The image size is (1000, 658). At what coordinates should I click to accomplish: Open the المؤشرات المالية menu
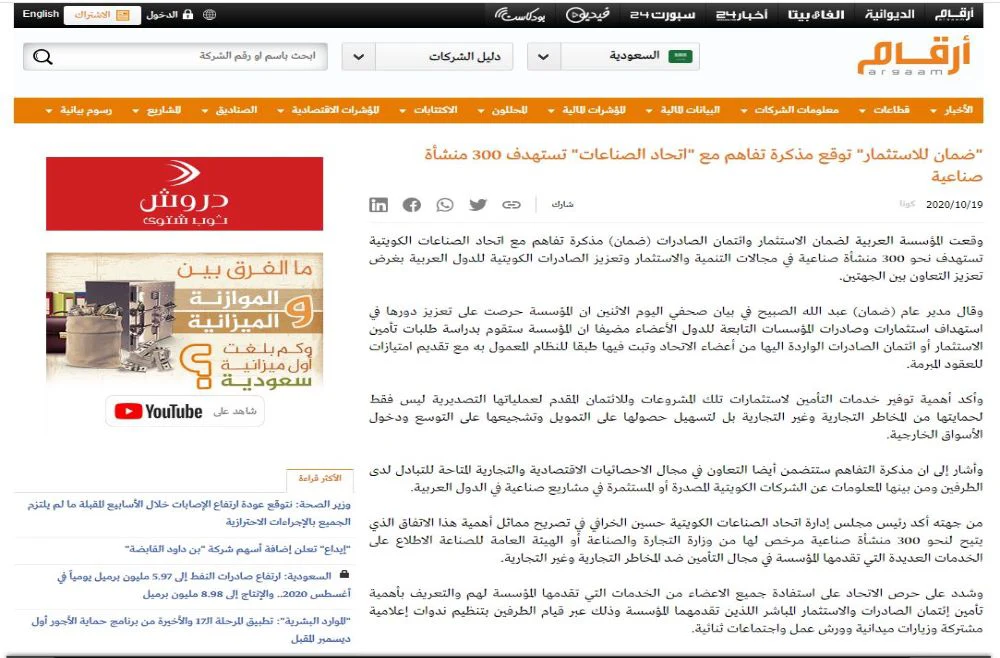click(587, 110)
